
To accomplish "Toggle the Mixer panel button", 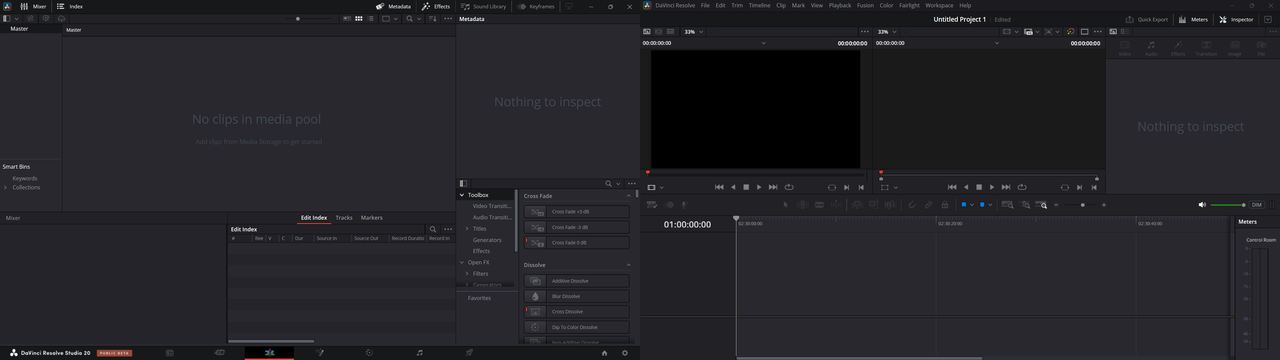I will coord(33,6).
